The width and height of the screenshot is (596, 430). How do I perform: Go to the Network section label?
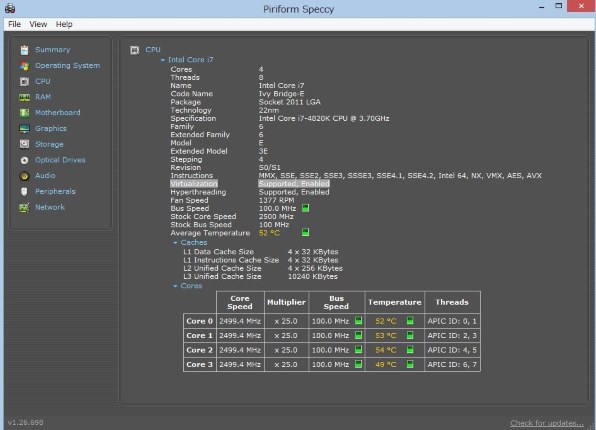(50, 207)
